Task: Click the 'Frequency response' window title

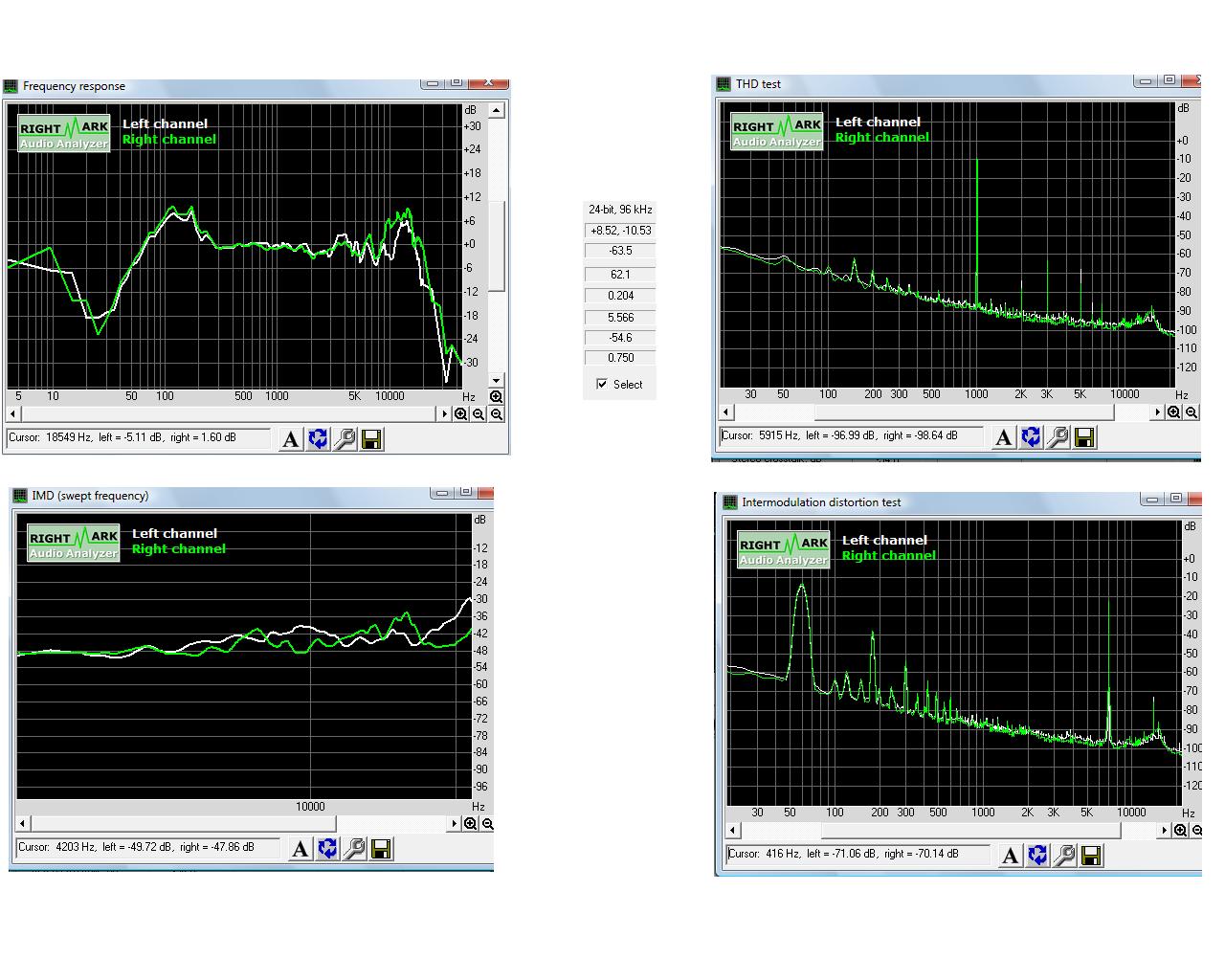Action: pos(74,86)
